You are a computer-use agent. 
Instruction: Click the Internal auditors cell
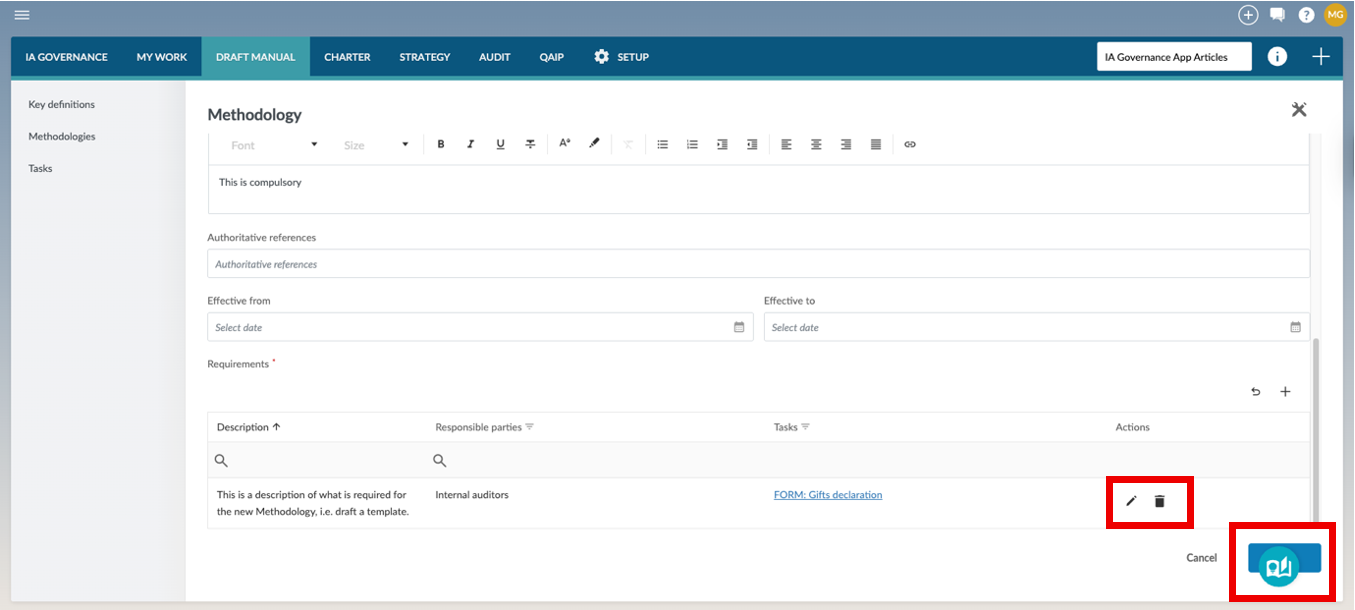(472, 495)
